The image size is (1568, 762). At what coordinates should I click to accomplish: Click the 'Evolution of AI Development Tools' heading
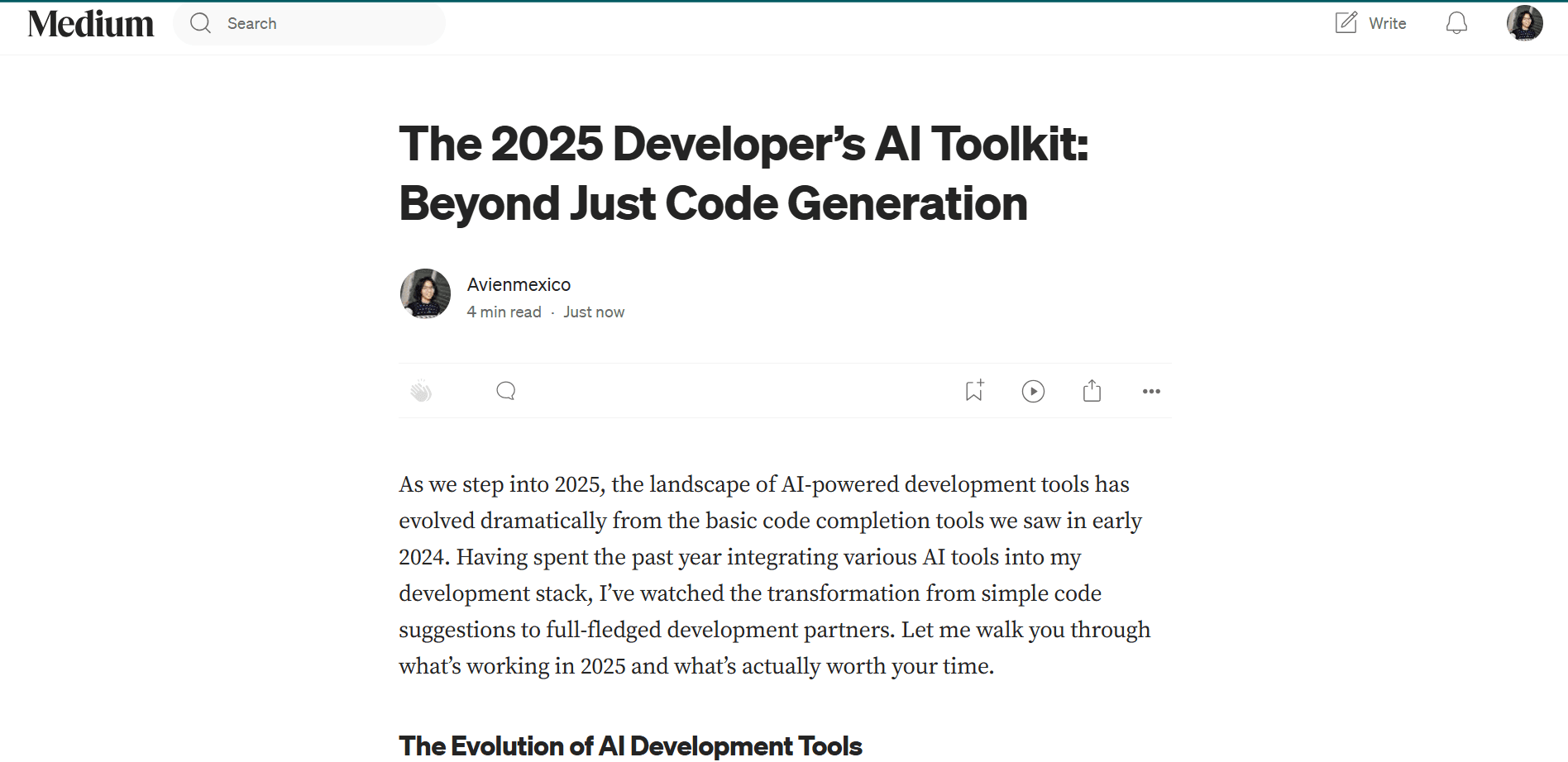tap(630, 745)
